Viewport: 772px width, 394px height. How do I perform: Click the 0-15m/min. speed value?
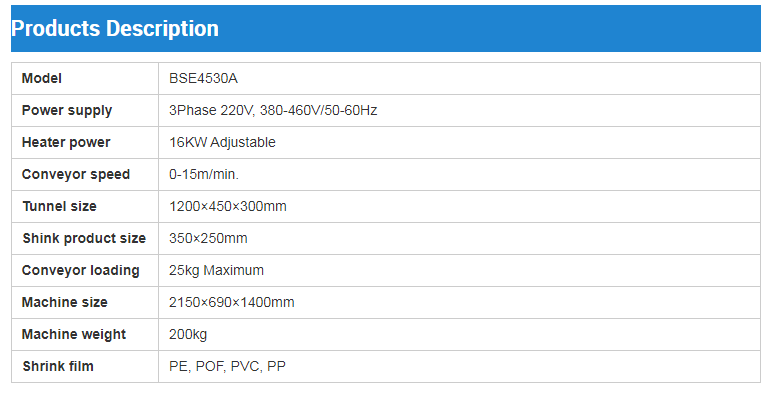pos(204,174)
